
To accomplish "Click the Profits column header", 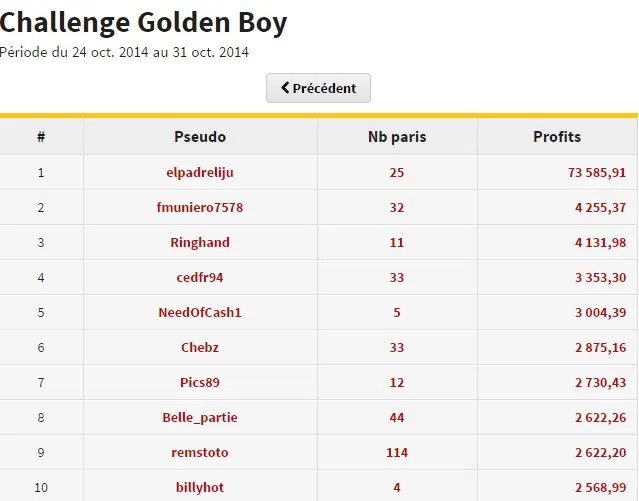I will tap(557, 137).
